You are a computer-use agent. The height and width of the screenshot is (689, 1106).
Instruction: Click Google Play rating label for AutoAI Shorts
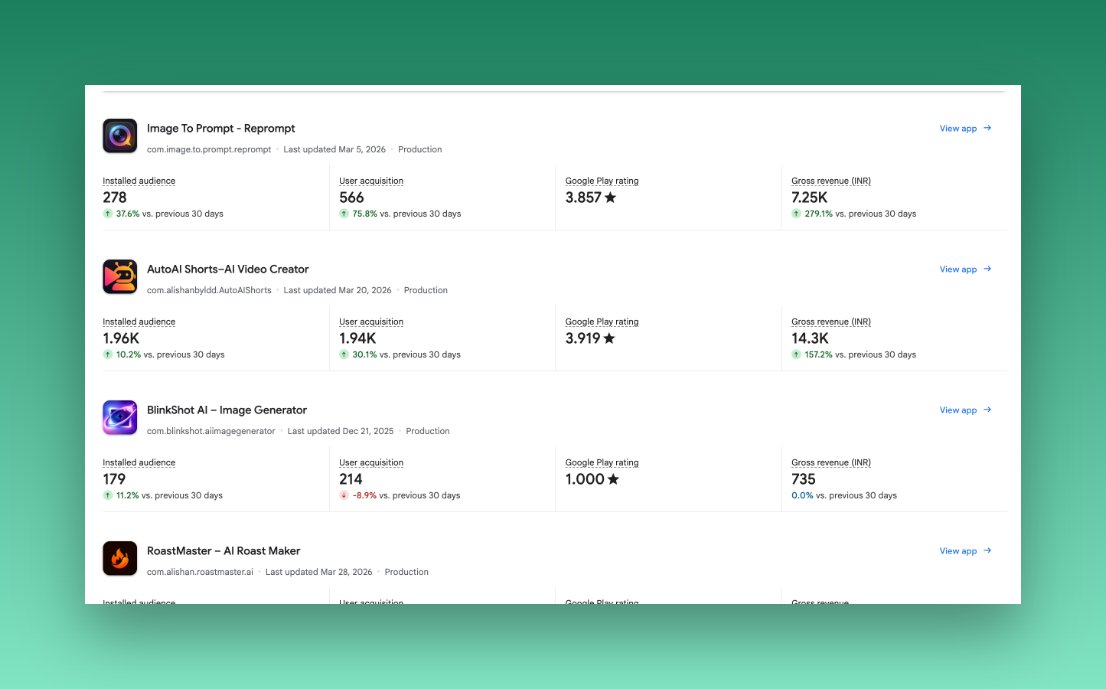(x=602, y=322)
